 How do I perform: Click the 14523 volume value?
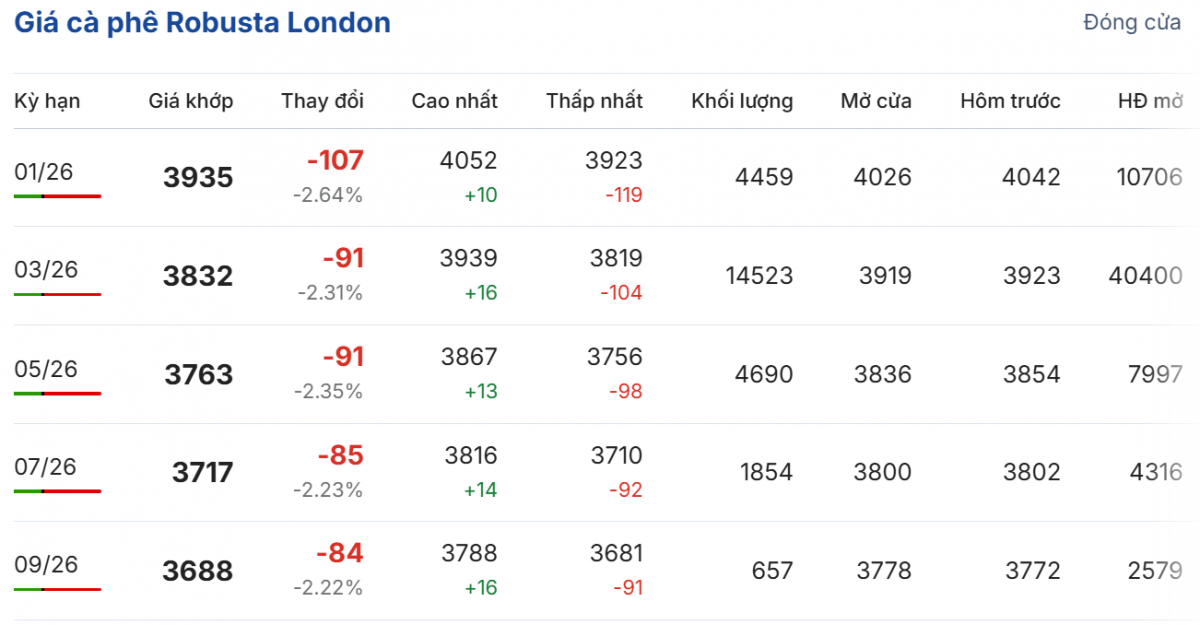[759, 276]
